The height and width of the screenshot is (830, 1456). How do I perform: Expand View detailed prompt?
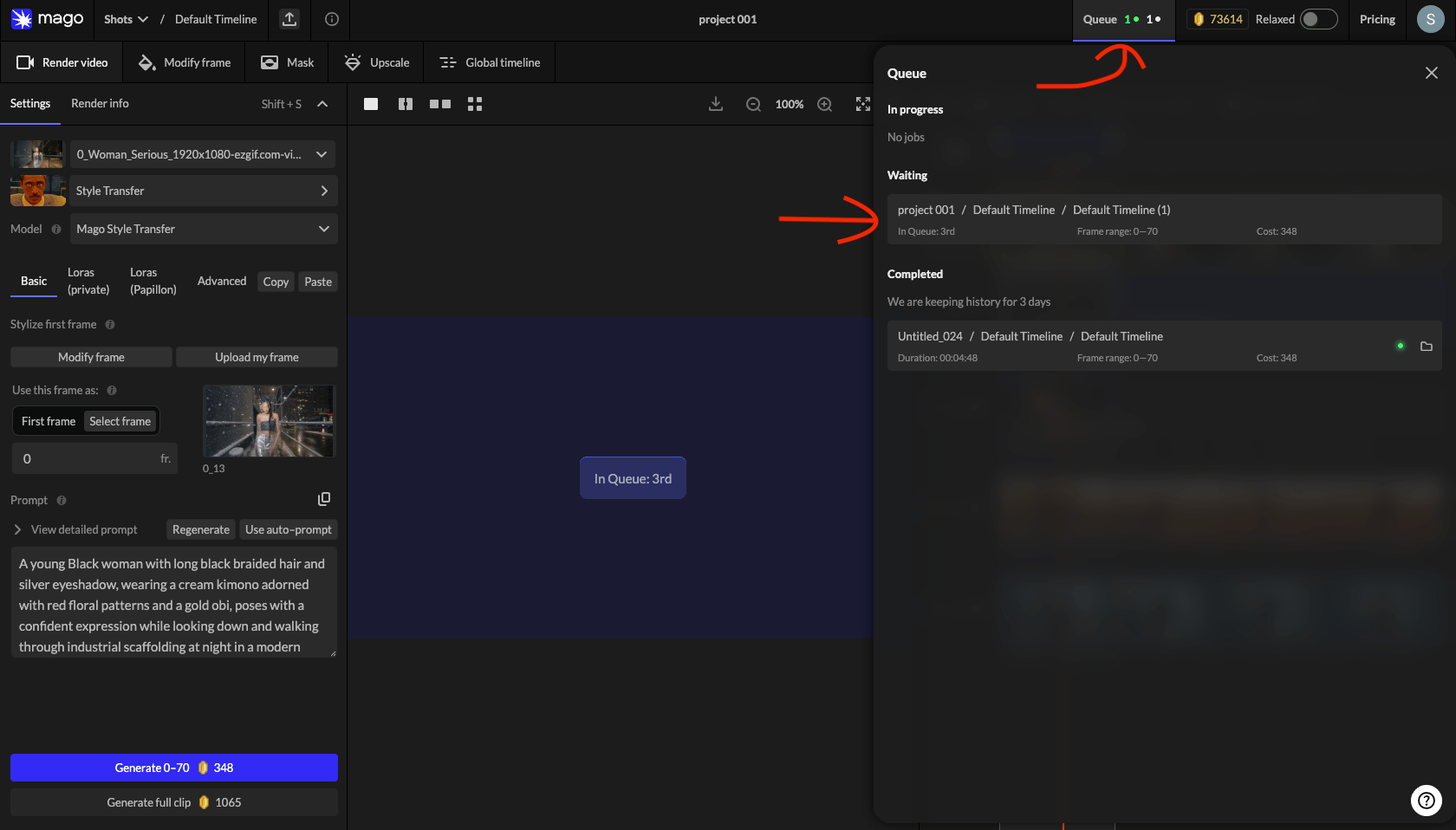tap(75, 529)
